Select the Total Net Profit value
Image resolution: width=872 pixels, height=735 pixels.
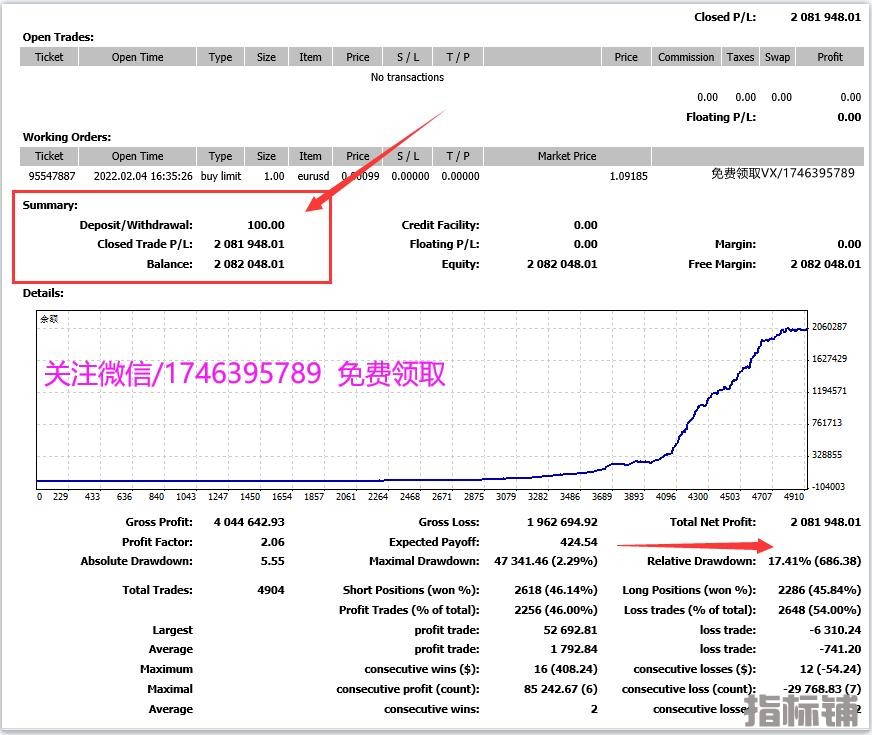click(x=825, y=522)
